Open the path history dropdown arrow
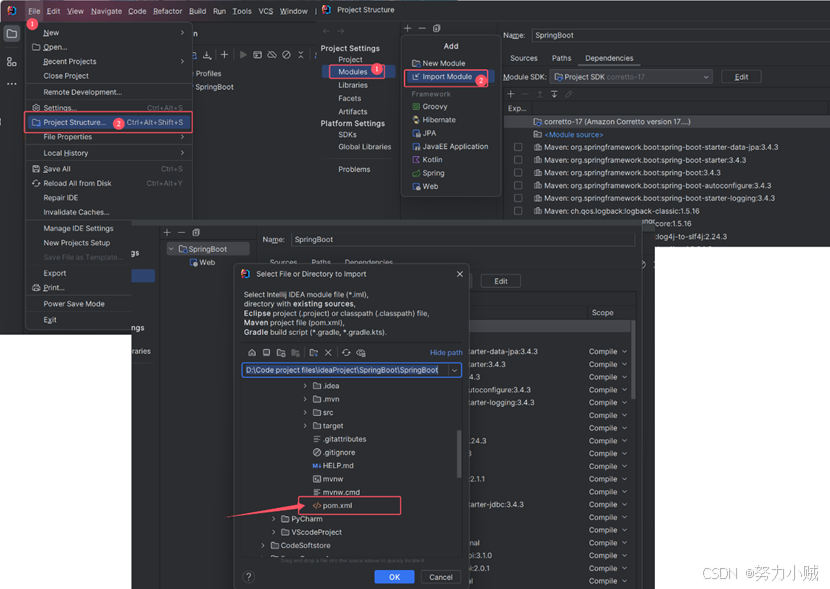Image resolution: width=830 pixels, height=589 pixels. click(454, 370)
